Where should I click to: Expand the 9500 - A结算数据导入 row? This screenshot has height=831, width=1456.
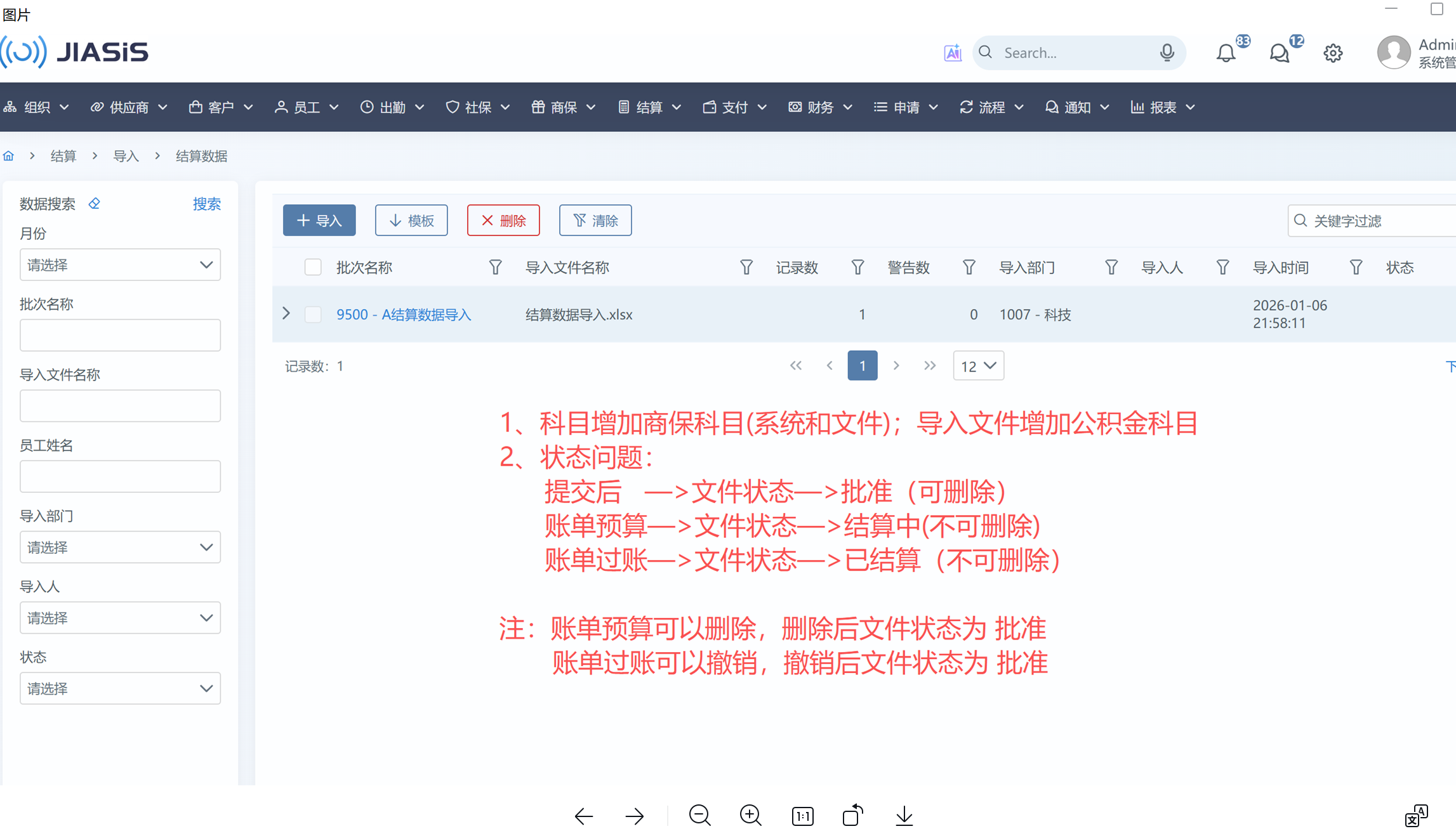[x=286, y=313]
